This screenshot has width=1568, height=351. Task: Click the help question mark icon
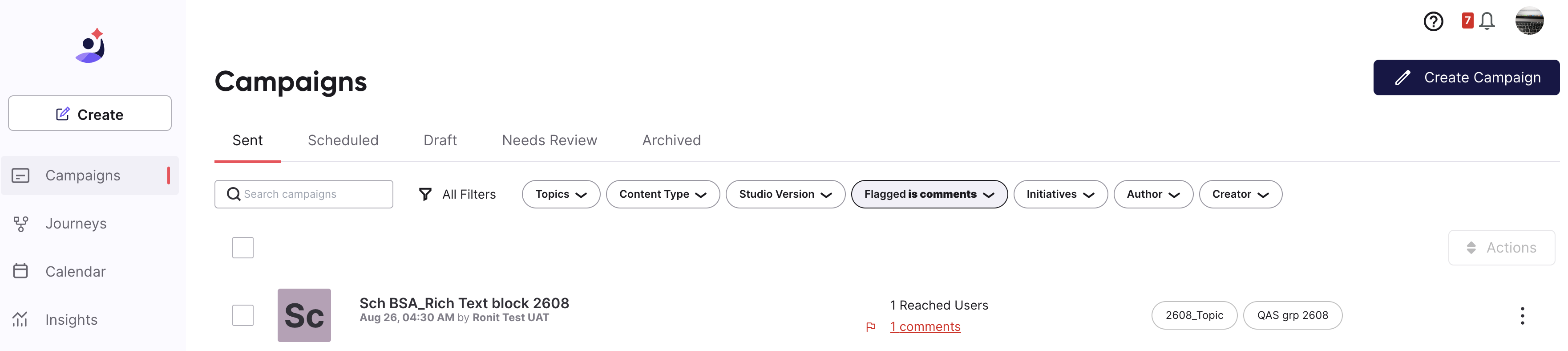pyautogui.click(x=1433, y=22)
